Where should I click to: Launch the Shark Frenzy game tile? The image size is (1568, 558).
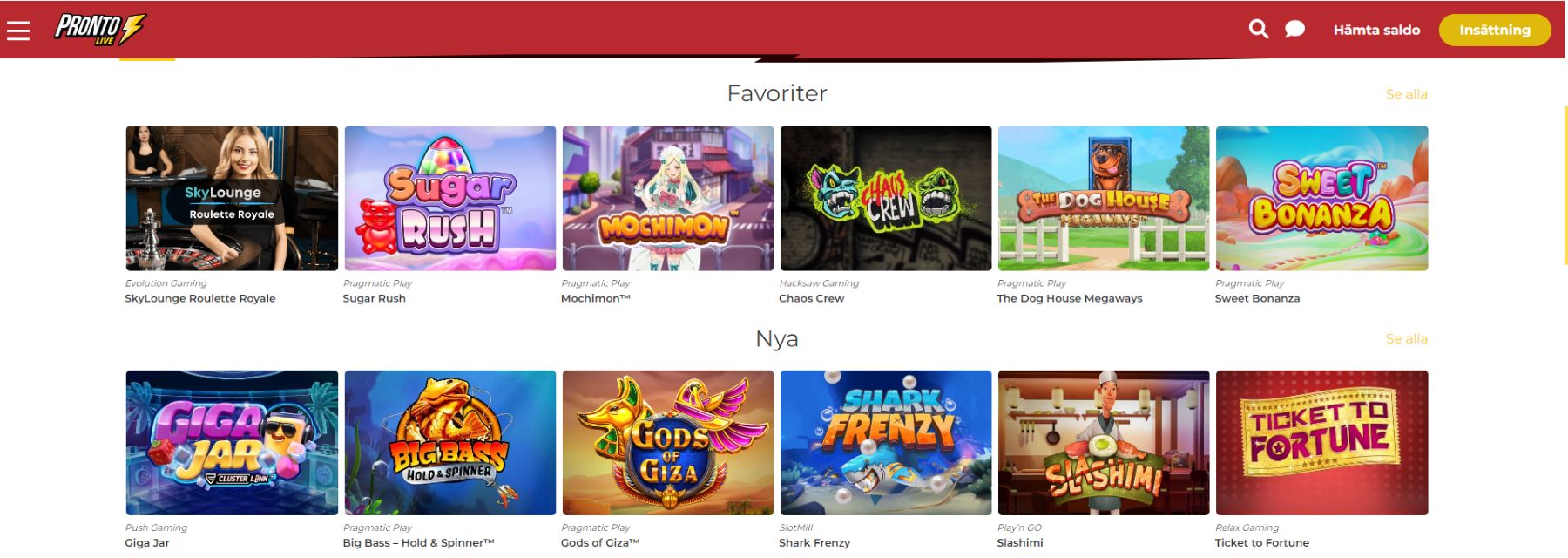point(886,442)
